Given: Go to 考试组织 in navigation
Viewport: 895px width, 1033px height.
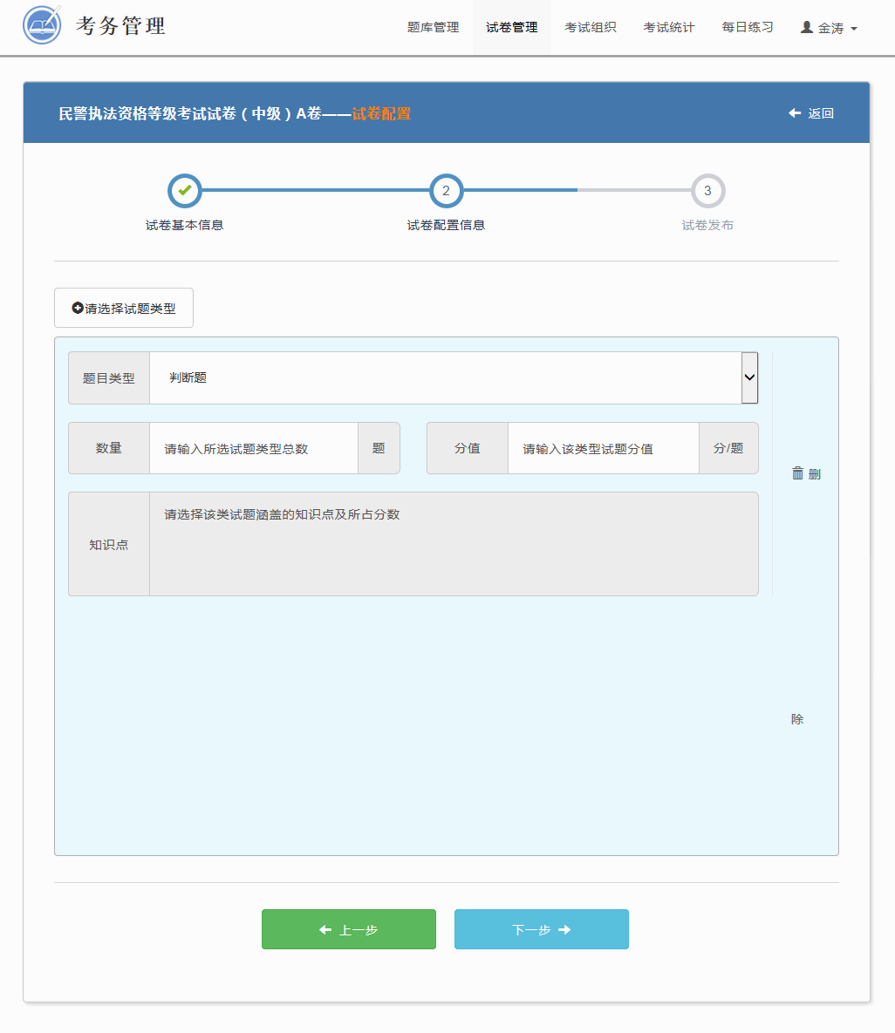Looking at the screenshot, I should pos(590,28).
